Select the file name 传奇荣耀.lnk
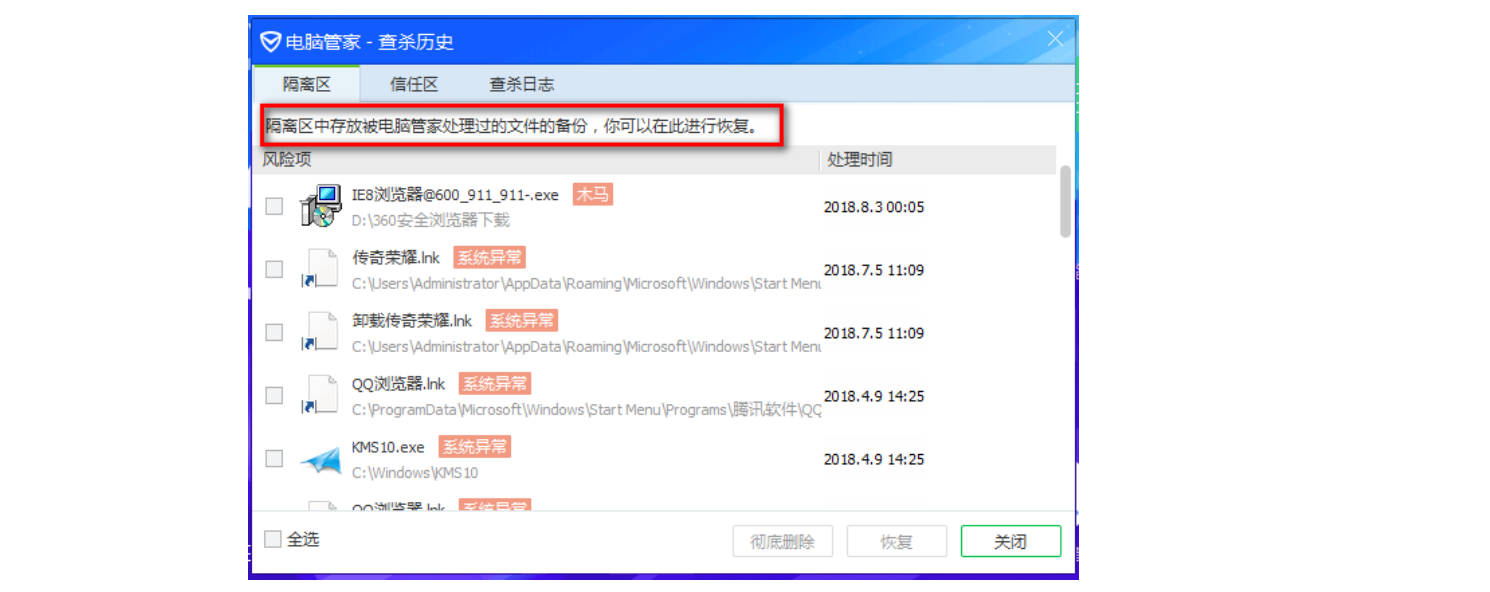The image size is (1490, 592). click(x=396, y=258)
